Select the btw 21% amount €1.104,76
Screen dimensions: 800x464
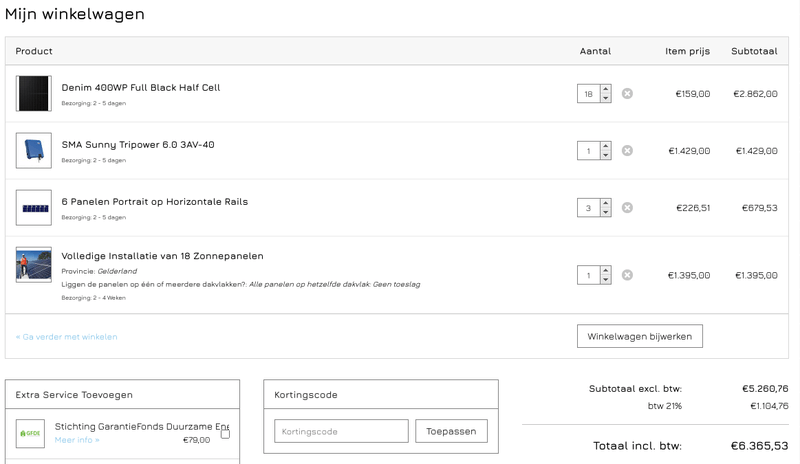769,406
